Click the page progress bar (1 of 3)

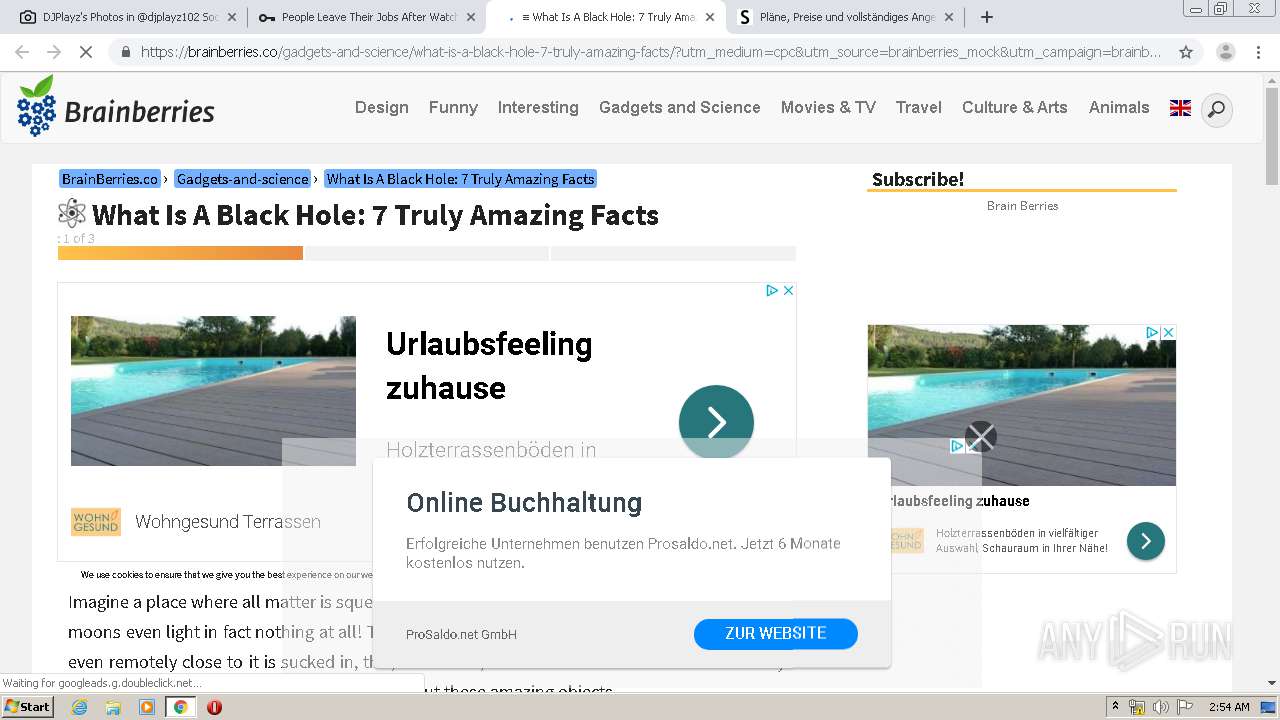pyautogui.click(x=427, y=253)
